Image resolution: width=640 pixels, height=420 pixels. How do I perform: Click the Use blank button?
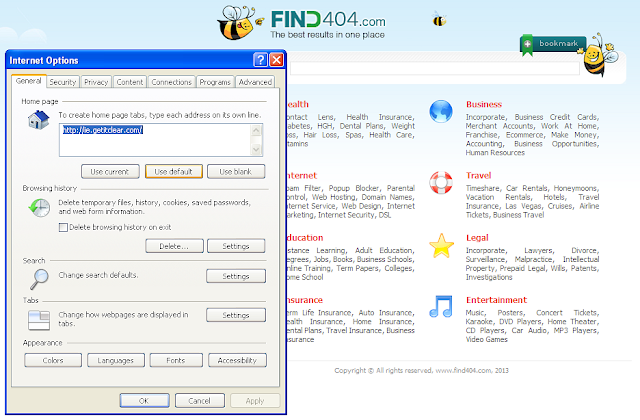tap(236, 172)
